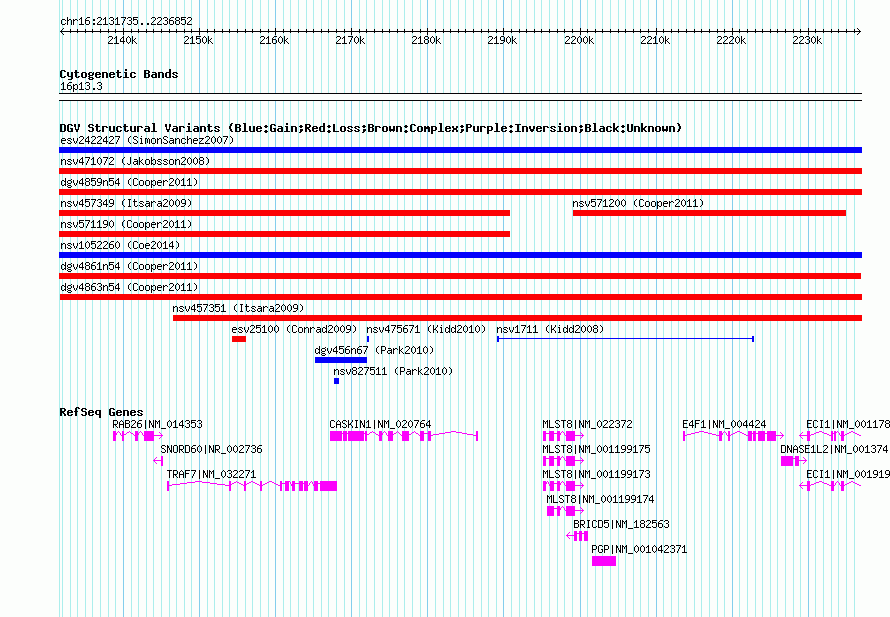890x617 pixels.
Task: Click the small red esv25100 loss bar
Action: coord(239,339)
